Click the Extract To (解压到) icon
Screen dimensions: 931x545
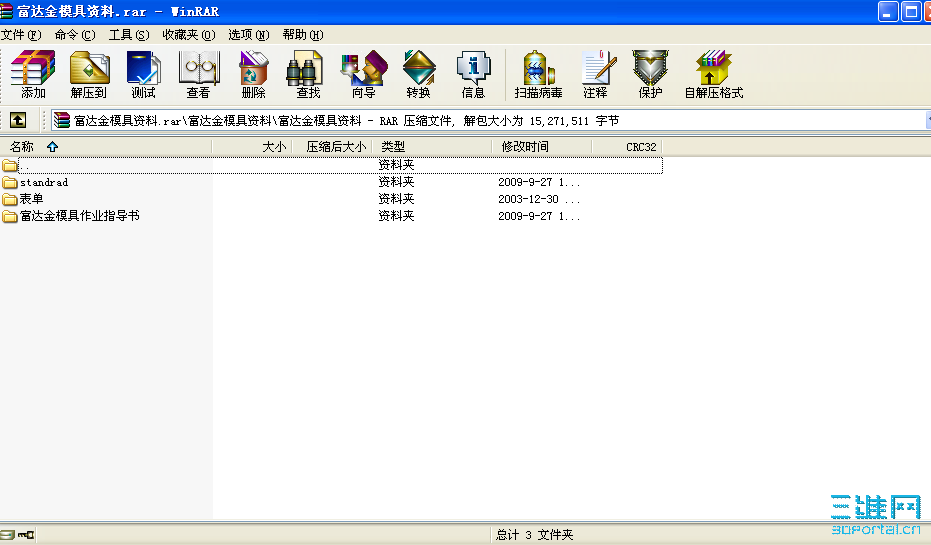(89, 74)
